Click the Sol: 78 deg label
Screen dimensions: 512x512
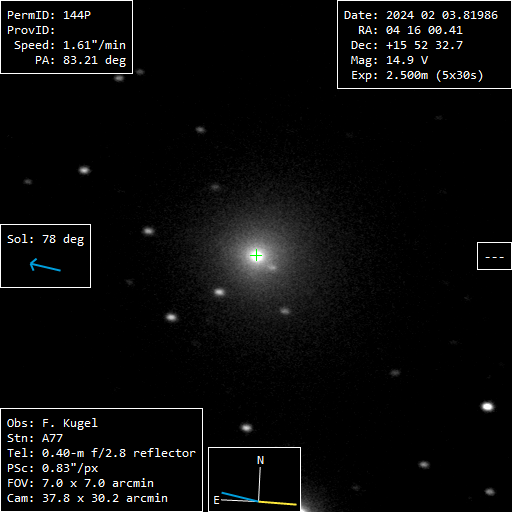click(46, 239)
